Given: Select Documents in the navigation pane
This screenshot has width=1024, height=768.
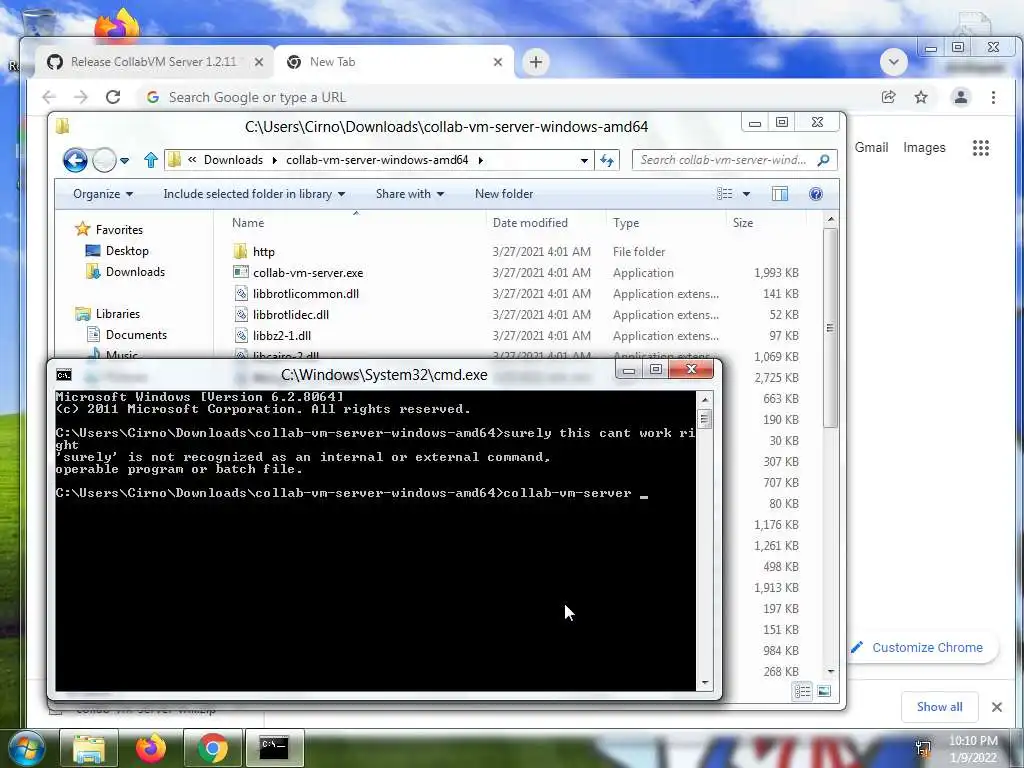Looking at the screenshot, I should [x=127, y=334].
